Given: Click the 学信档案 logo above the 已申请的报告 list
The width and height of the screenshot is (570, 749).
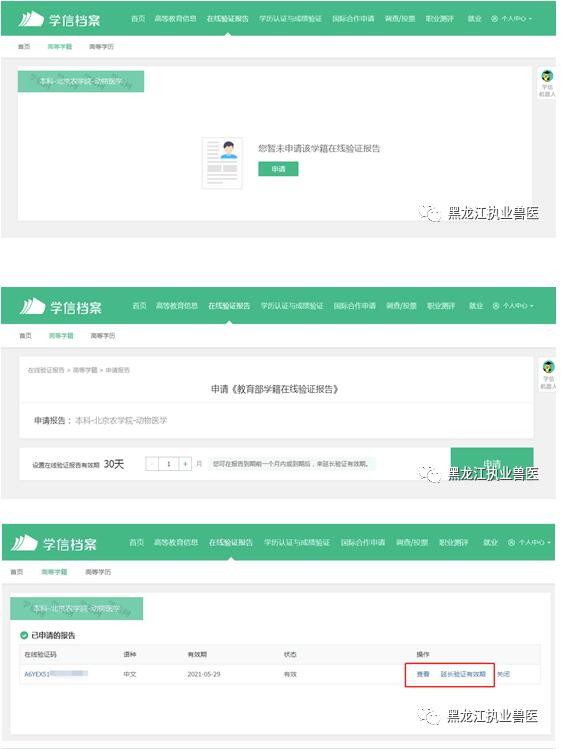Looking at the screenshot, I should (x=54, y=543).
